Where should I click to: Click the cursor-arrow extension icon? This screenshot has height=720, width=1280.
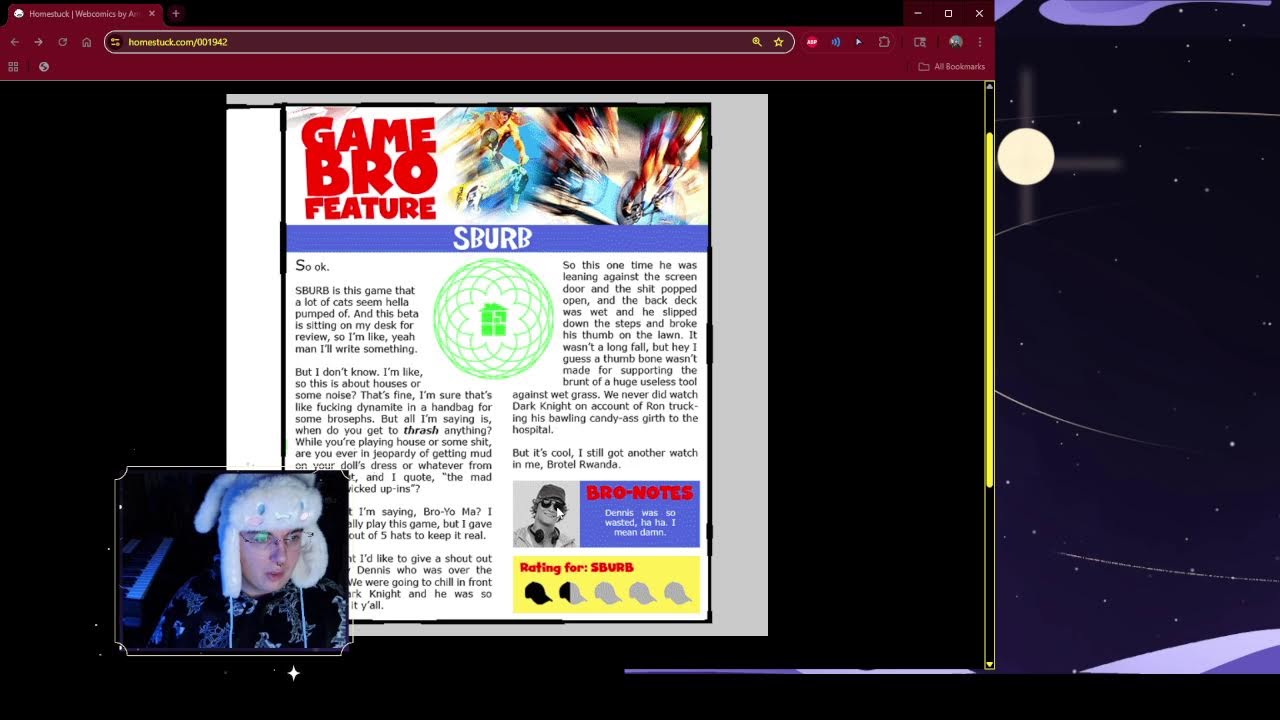pos(858,42)
